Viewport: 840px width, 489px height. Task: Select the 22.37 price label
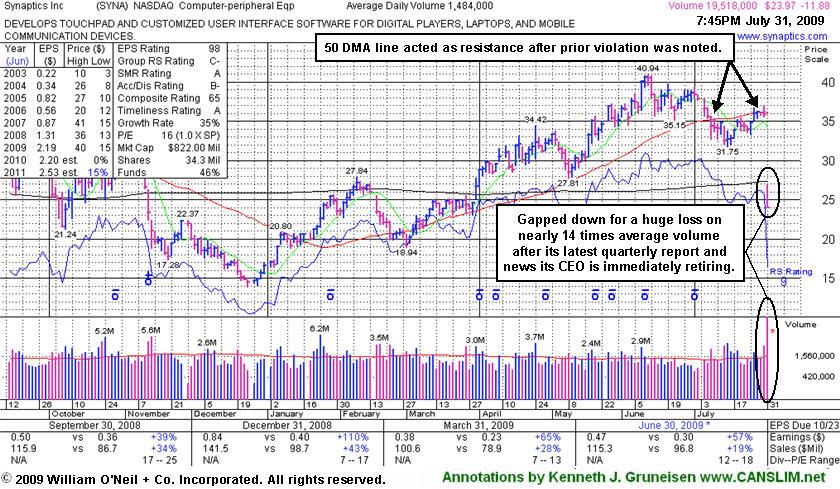(x=188, y=214)
